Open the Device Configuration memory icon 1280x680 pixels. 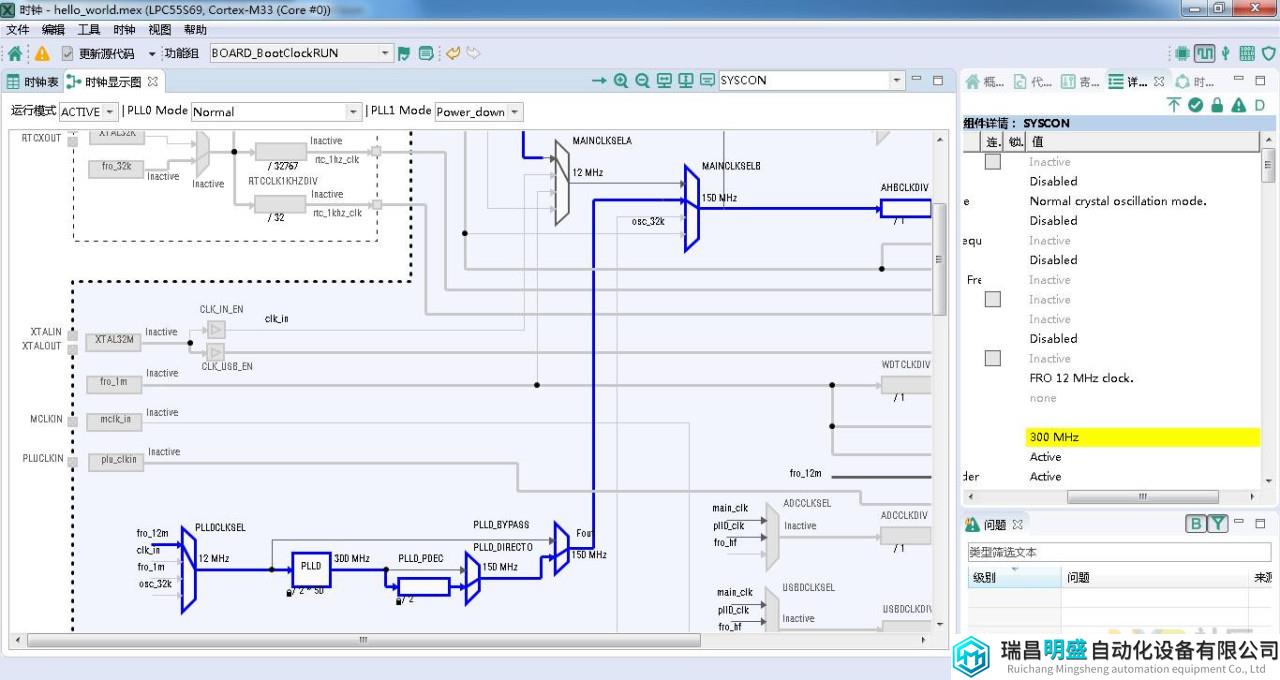1247,53
